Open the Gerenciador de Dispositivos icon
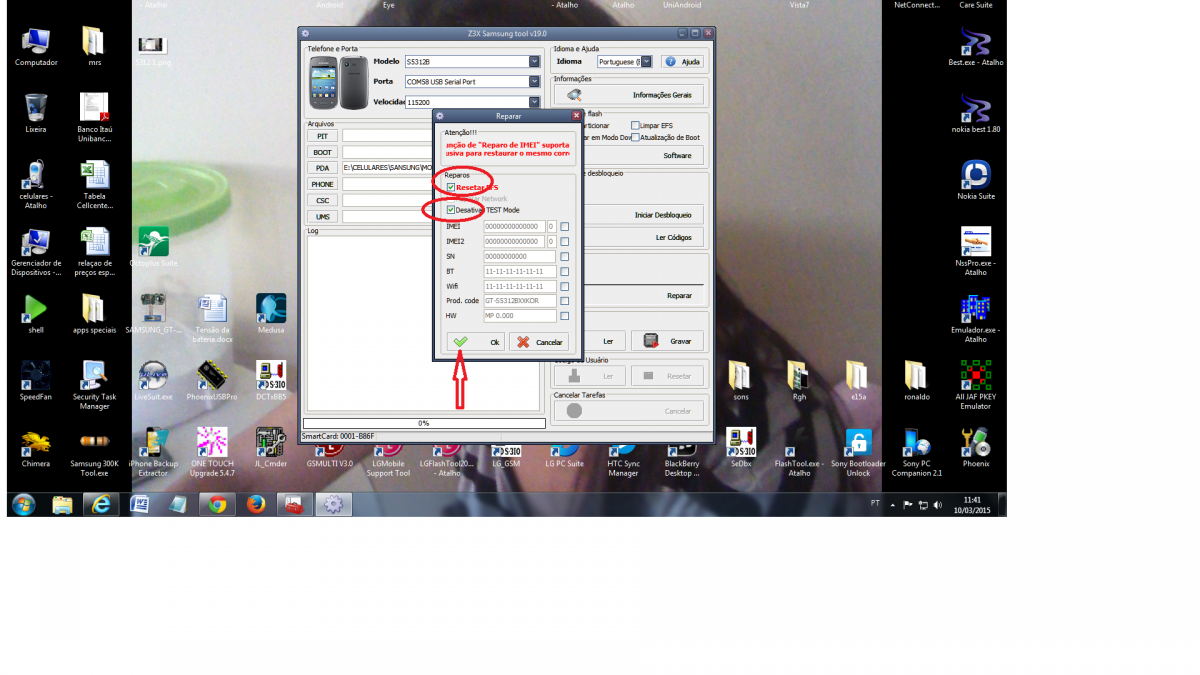 tap(36, 252)
